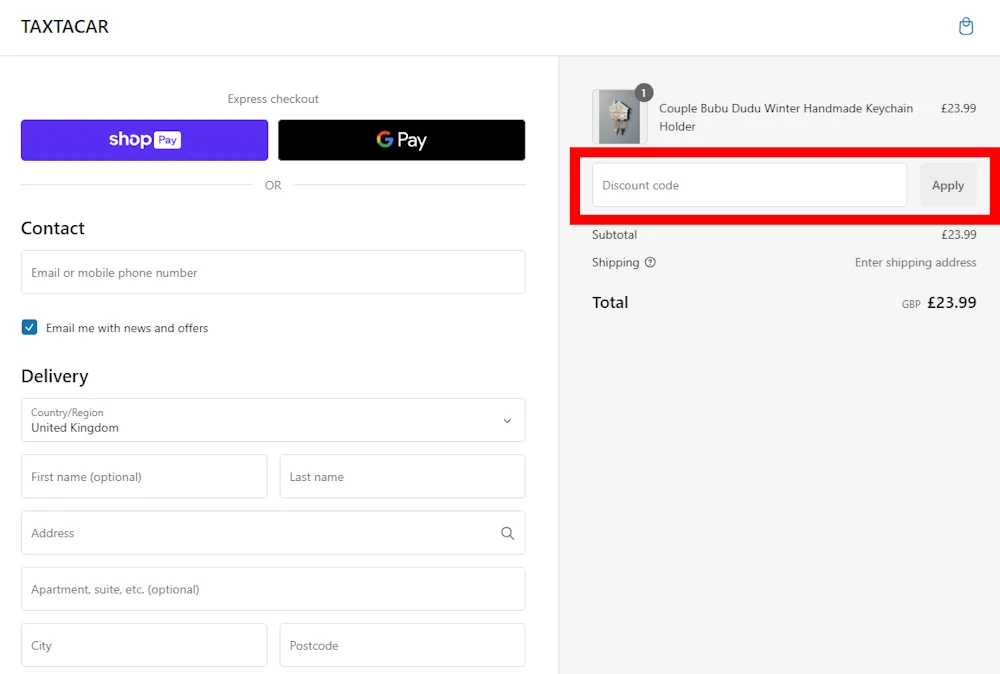
Task: Click the Express checkout heading
Action: (x=273, y=99)
